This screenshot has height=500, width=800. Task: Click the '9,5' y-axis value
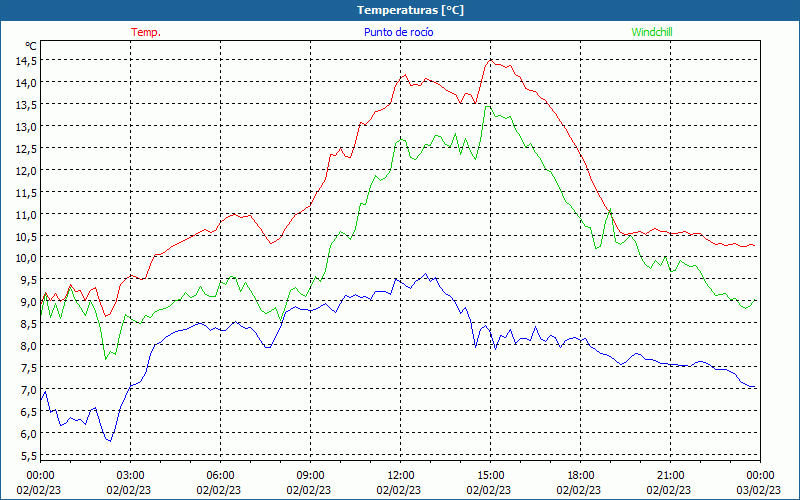29,280
